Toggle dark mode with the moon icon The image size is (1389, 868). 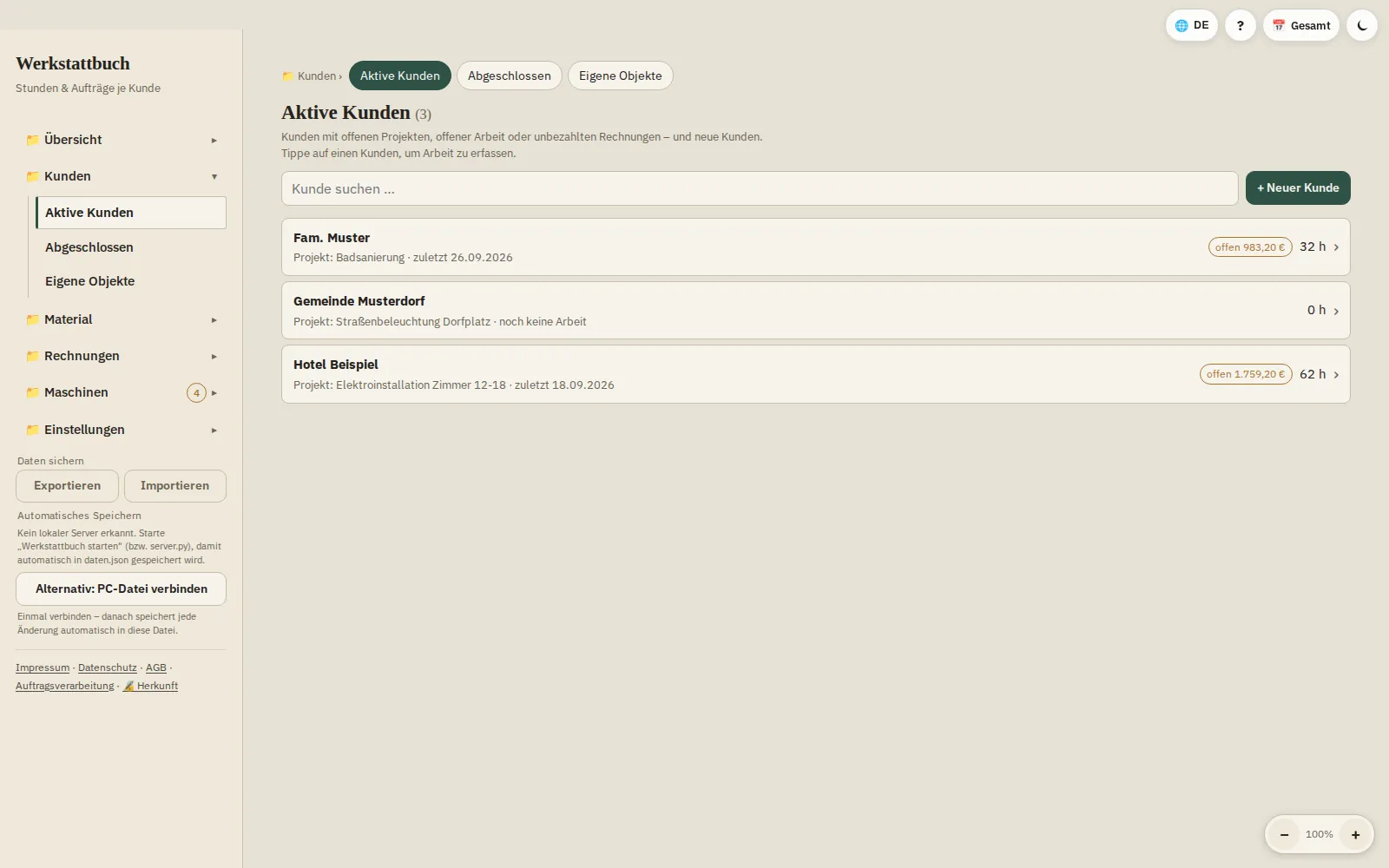pos(1361,25)
